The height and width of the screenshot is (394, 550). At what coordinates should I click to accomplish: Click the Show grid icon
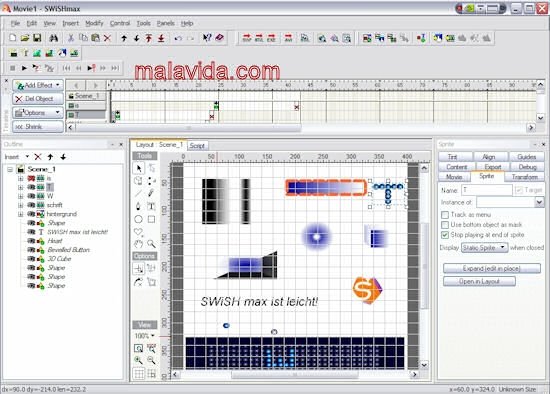point(139,374)
